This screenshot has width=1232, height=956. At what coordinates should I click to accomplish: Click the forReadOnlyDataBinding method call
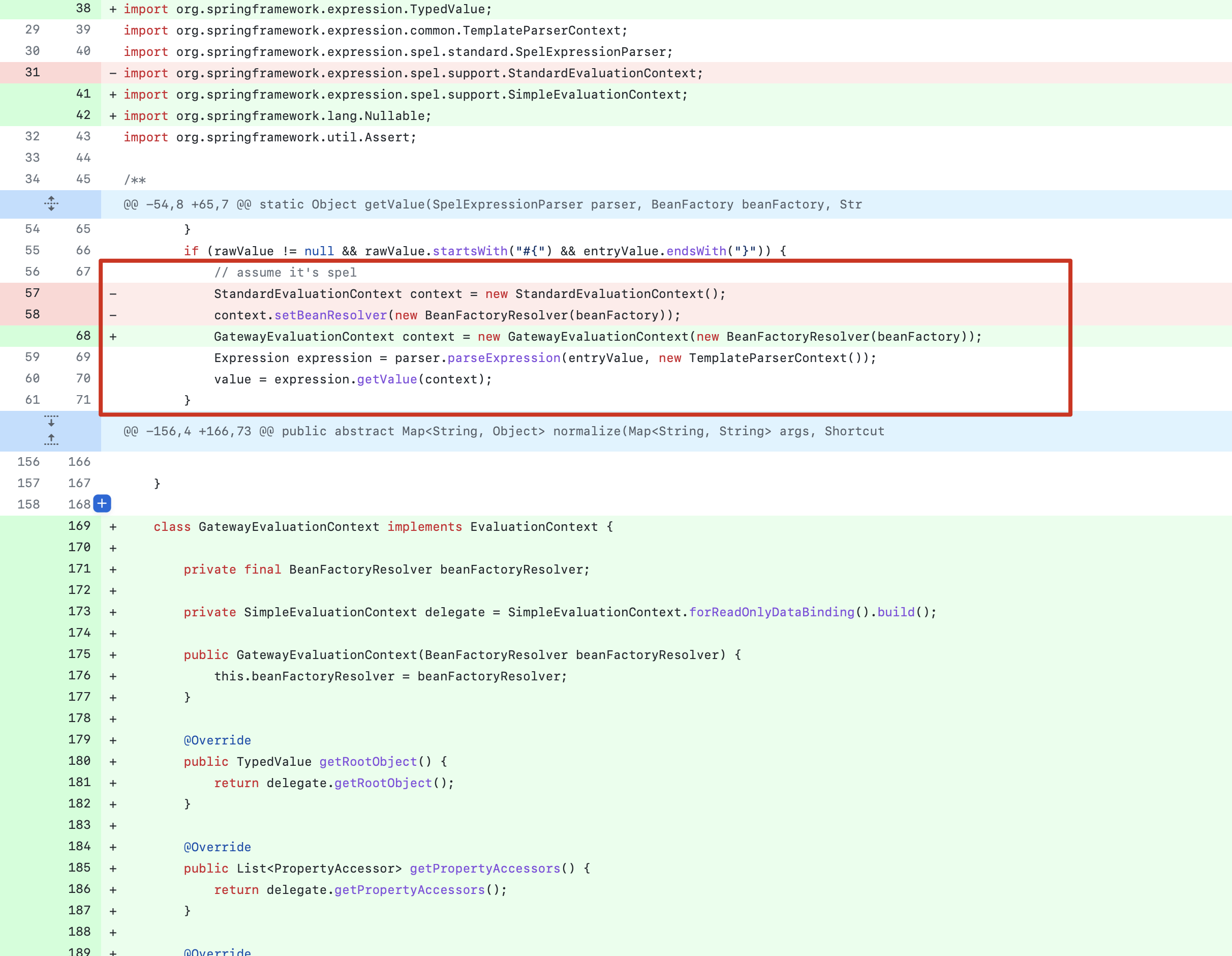click(x=771, y=612)
